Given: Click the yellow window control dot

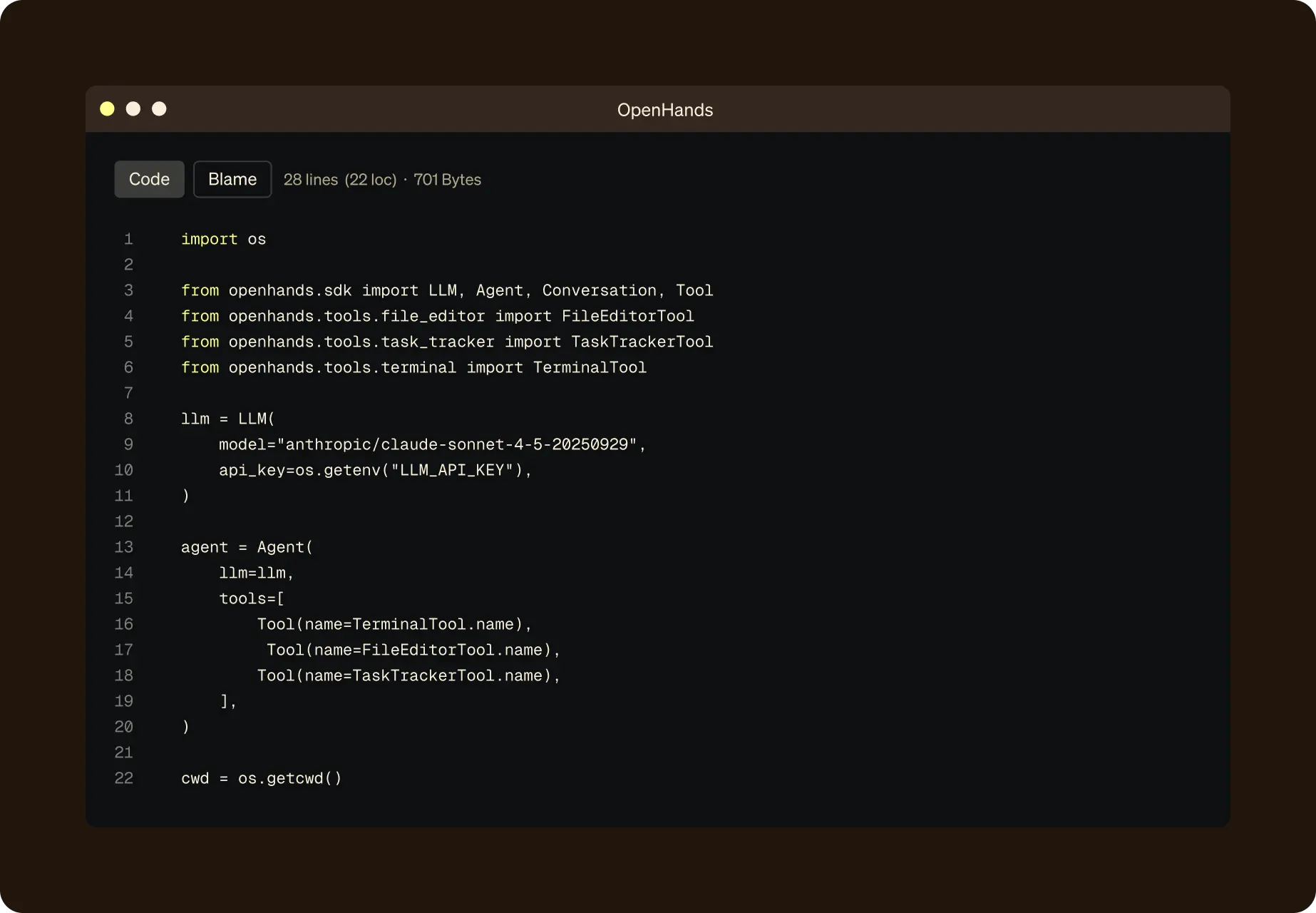Looking at the screenshot, I should (x=107, y=108).
